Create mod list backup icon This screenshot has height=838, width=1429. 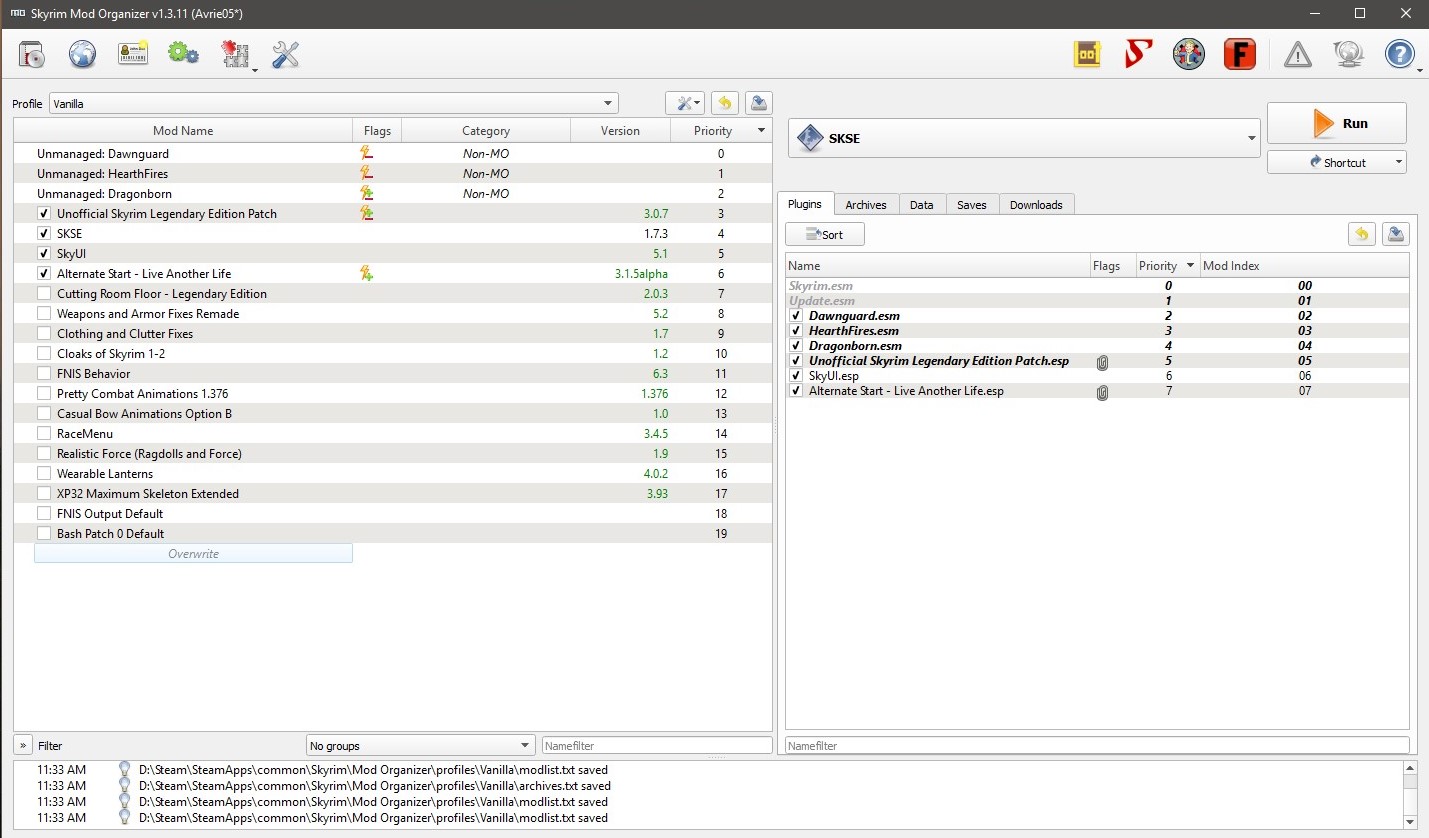click(x=759, y=103)
